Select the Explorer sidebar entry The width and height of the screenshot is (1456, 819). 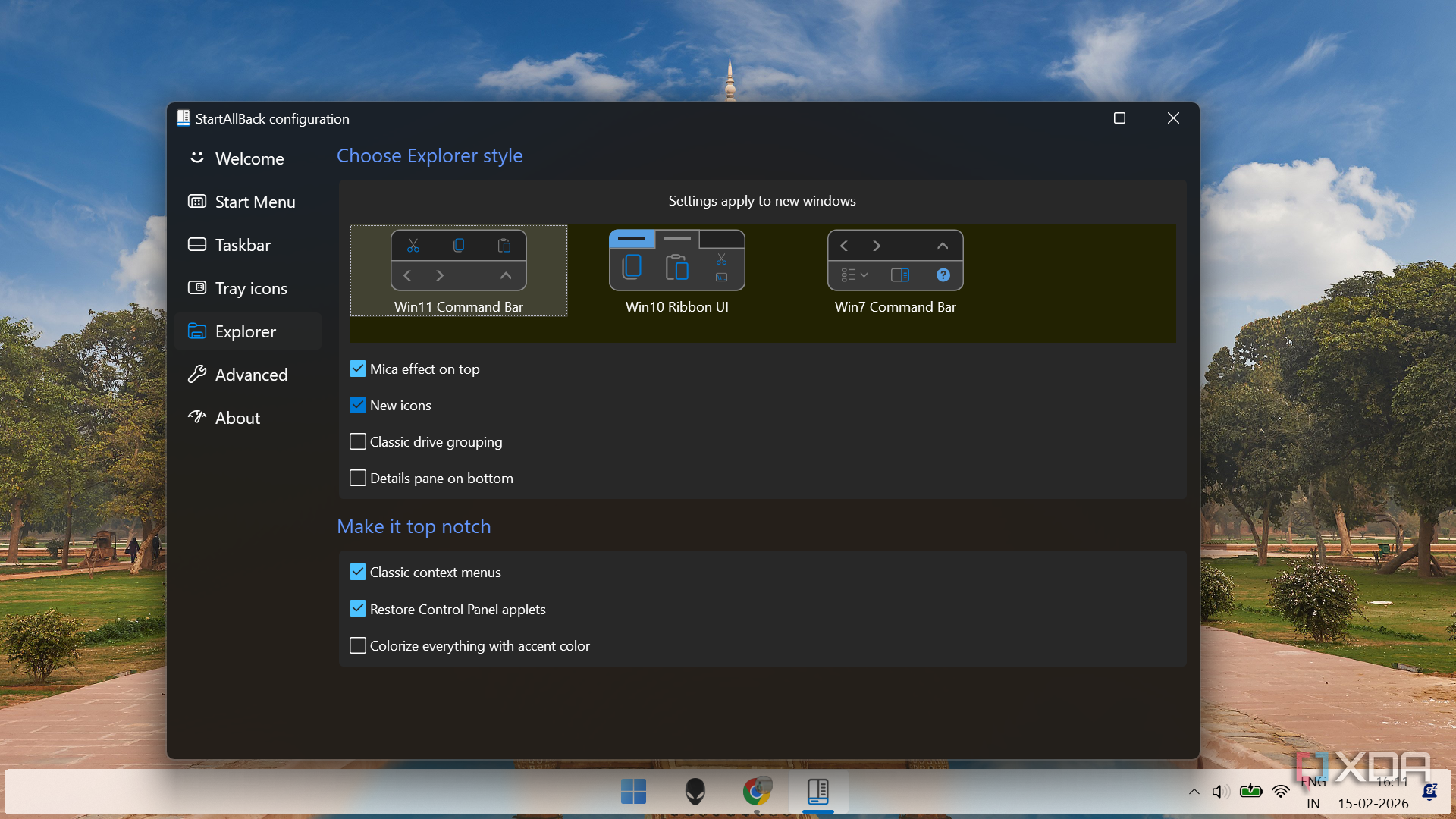tap(248, 331)
